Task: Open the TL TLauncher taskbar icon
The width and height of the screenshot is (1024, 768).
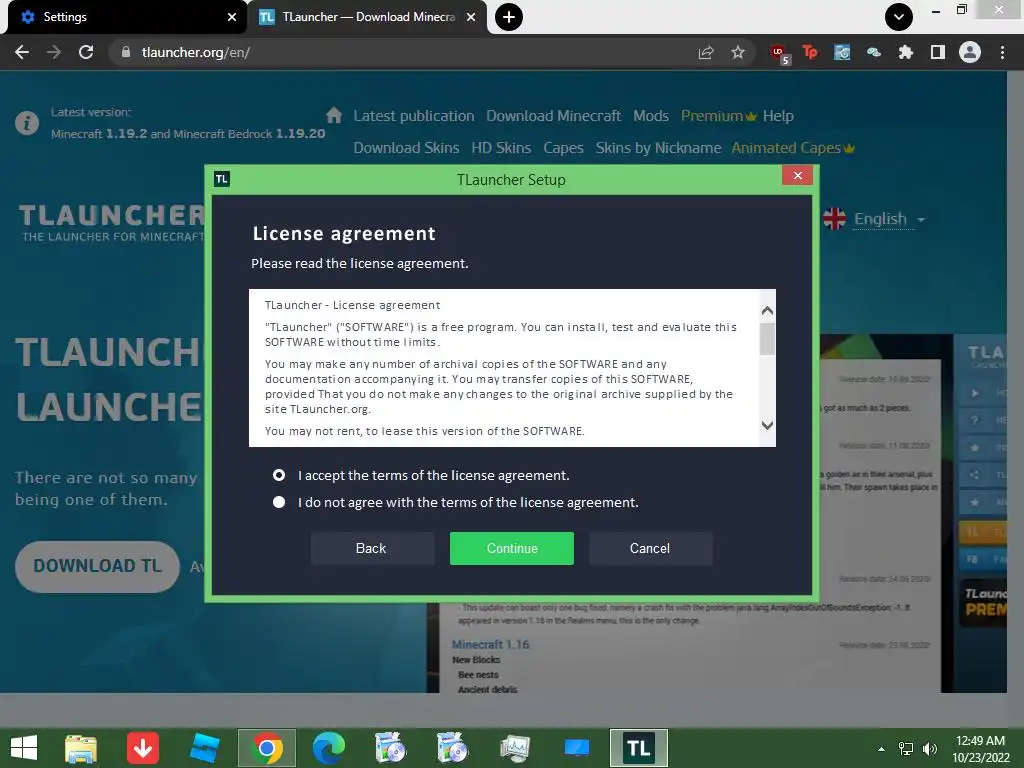Action: [x=638, y=748]
